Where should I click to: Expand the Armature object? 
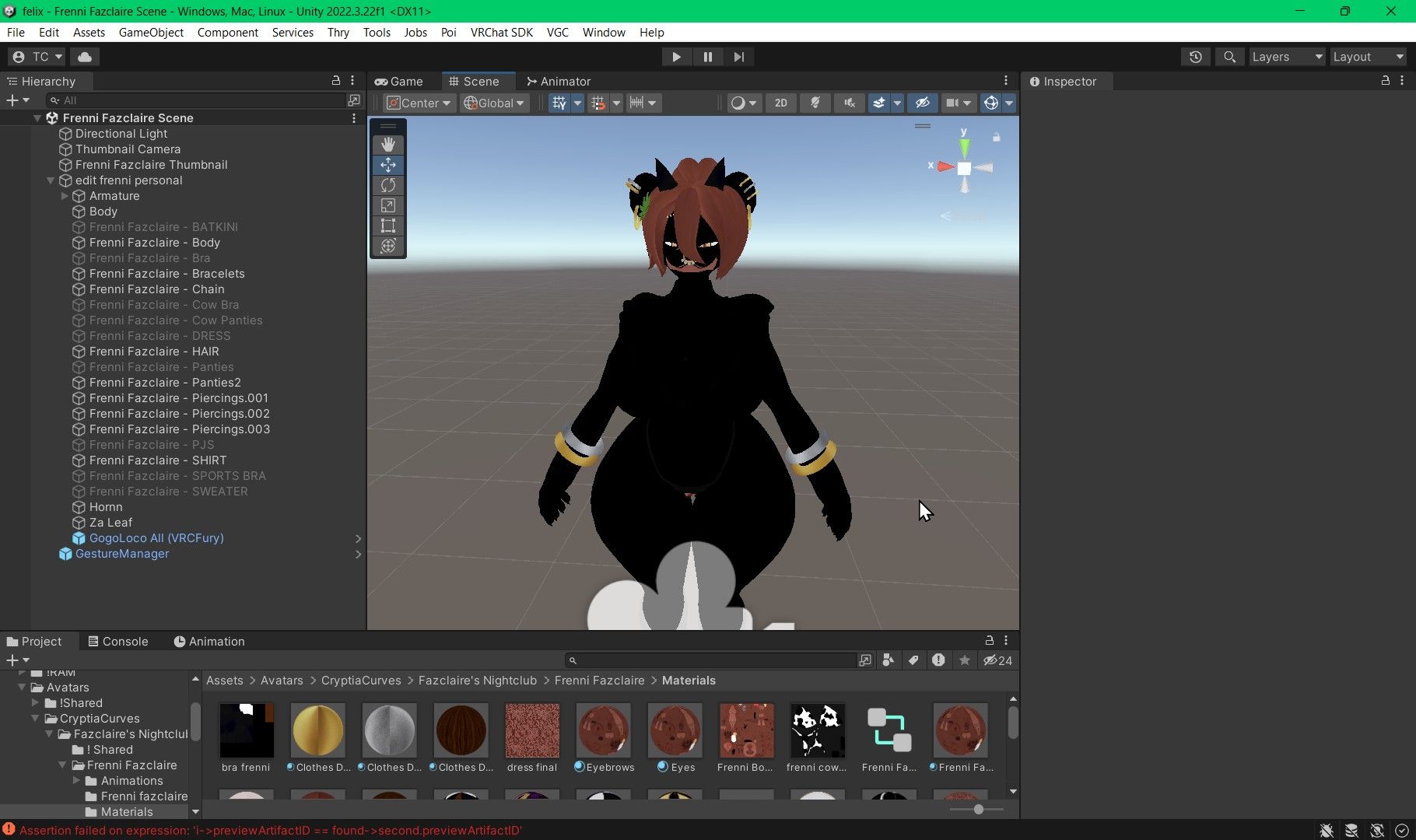[65, 196]
